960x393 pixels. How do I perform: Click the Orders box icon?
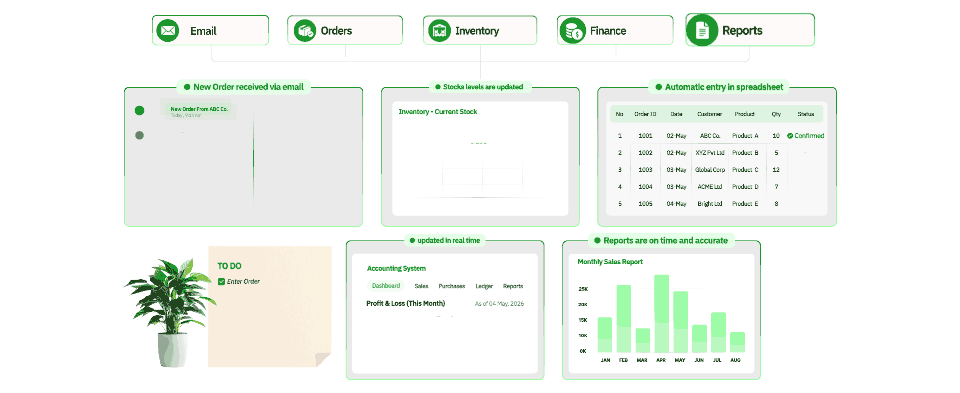tap(304, 31)
